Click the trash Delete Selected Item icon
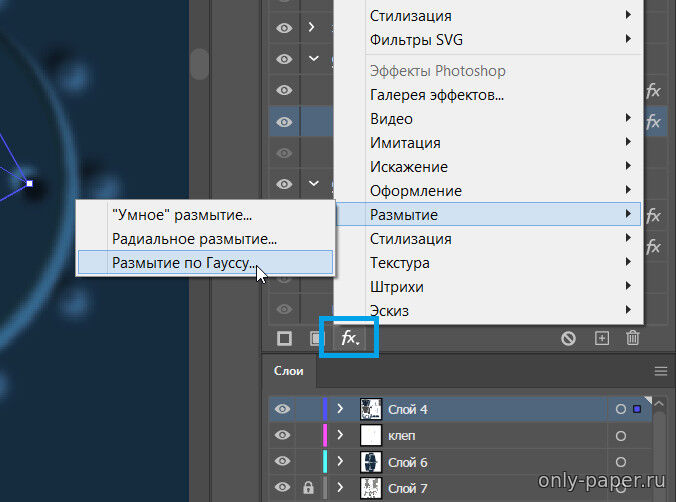The height and width of the screenshot is (502, 676). coord(633,339)
